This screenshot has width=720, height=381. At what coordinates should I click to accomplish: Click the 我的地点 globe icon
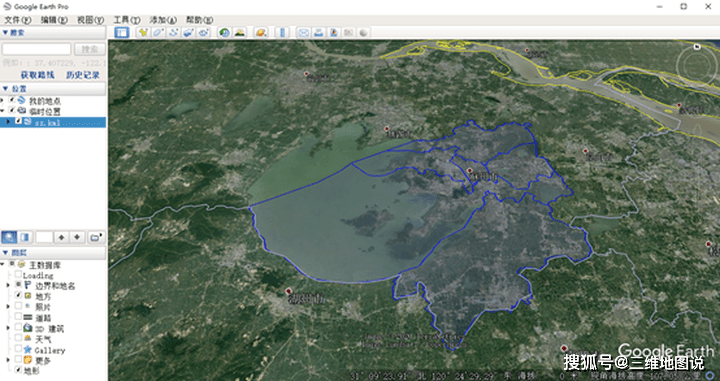(x=22, y=101)
